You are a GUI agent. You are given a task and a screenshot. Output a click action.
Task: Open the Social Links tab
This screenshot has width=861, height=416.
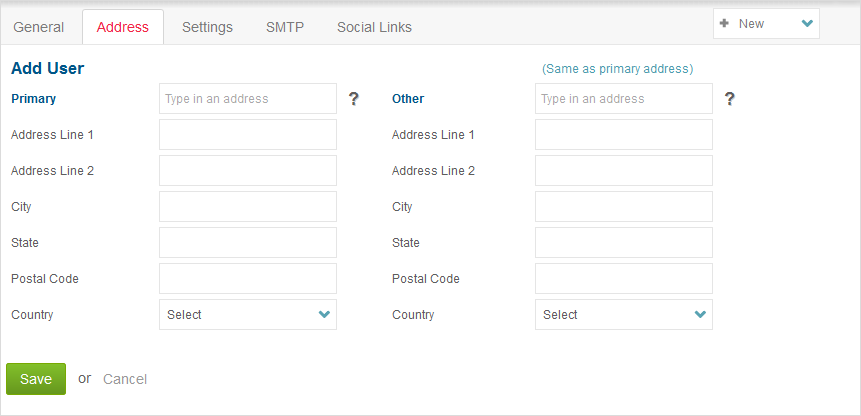pyautogui.click(x=374, y=27)
